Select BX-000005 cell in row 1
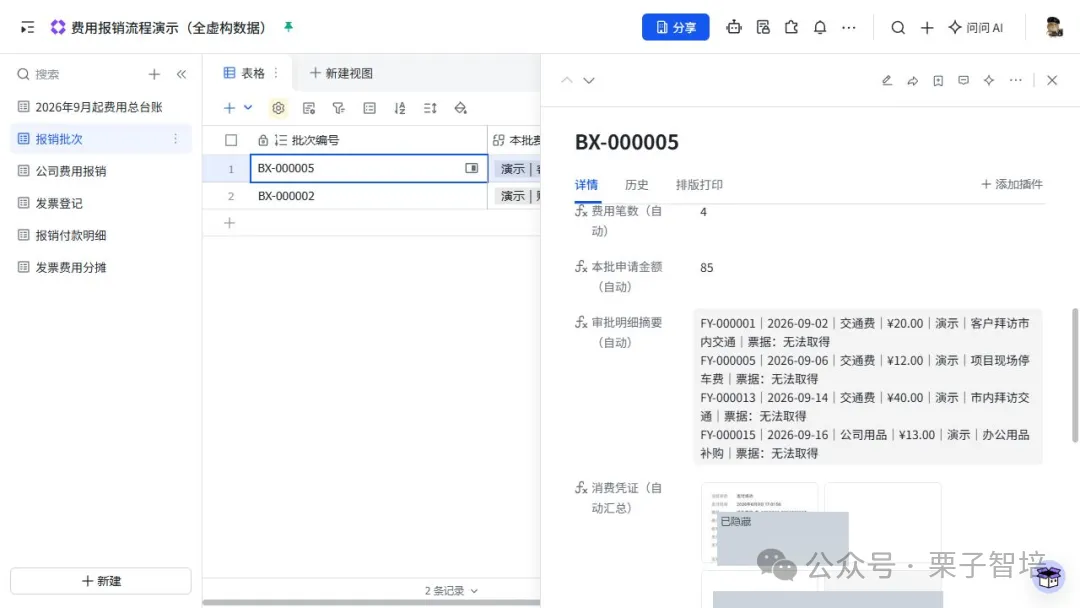This screenshot has height=608, width=1080. (x=368, y=168)
